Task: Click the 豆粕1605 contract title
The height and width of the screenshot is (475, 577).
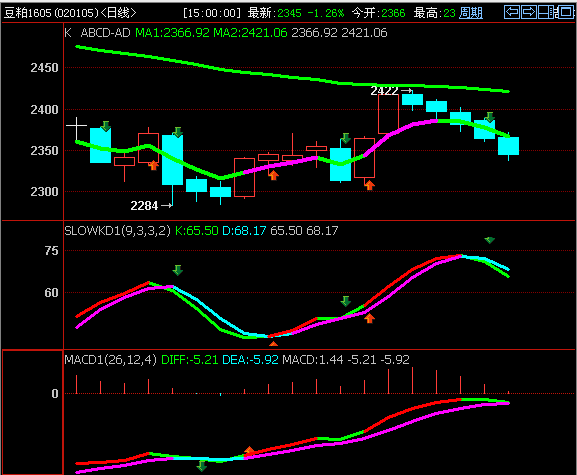Action: [27, 13]
